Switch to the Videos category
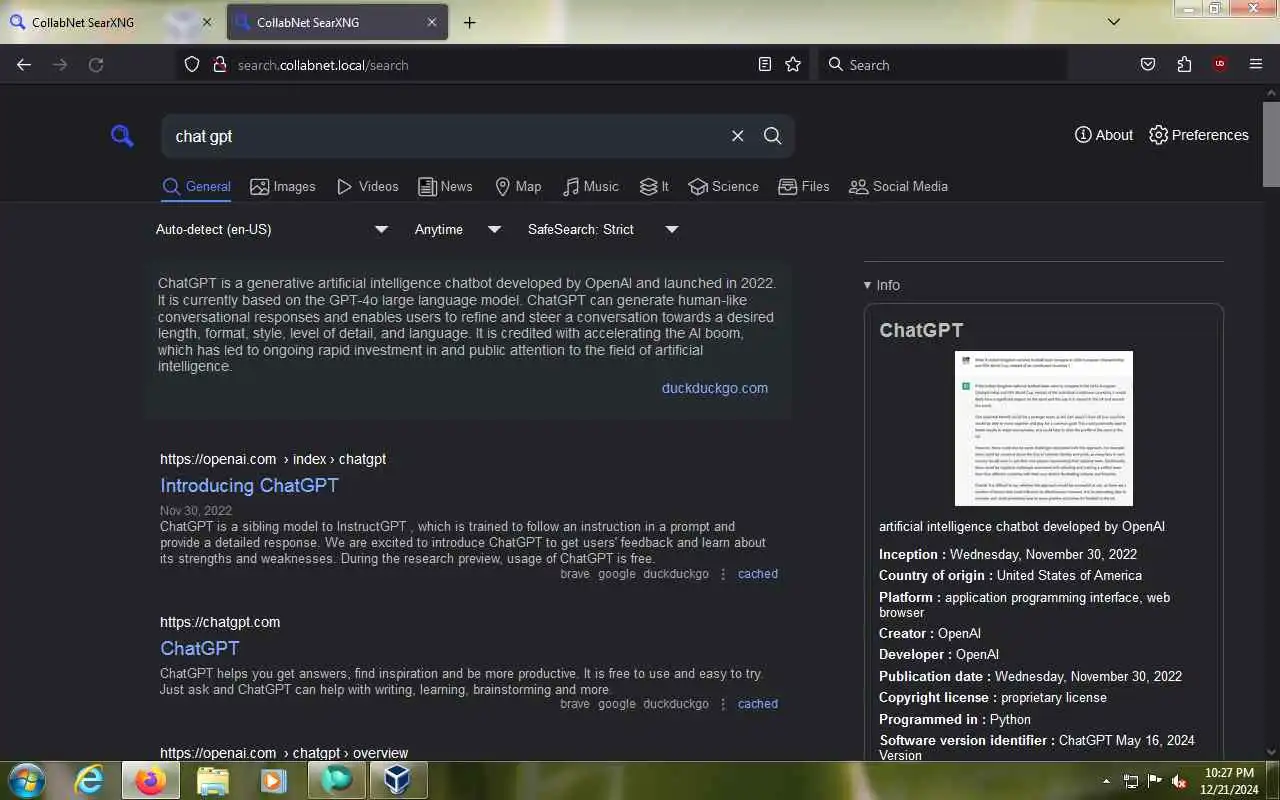This screenshot has height=800, width=1280. pyautogui.click(x=367, y=186)
